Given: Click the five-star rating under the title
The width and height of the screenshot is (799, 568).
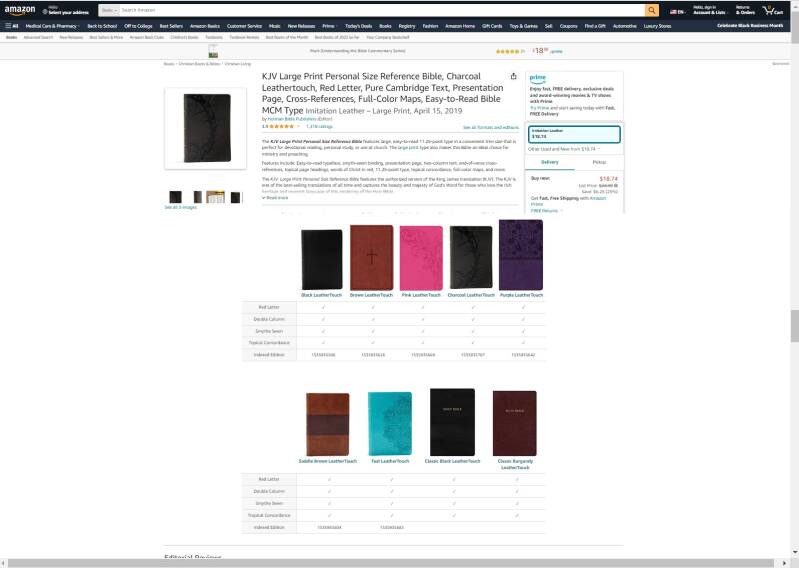Looking at the screenshot, I should (281, 126).
